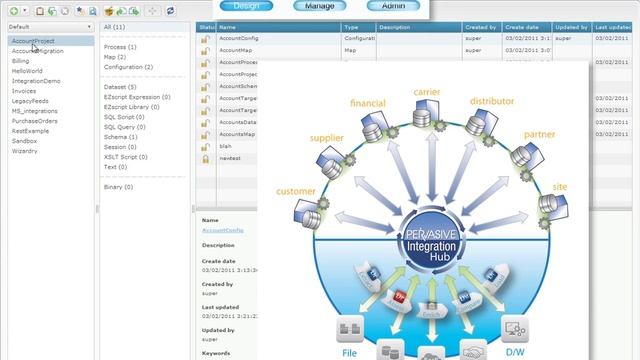Screen dimensions: 640x360
Task: Filter by Map (2)
Action: (115, 57)
